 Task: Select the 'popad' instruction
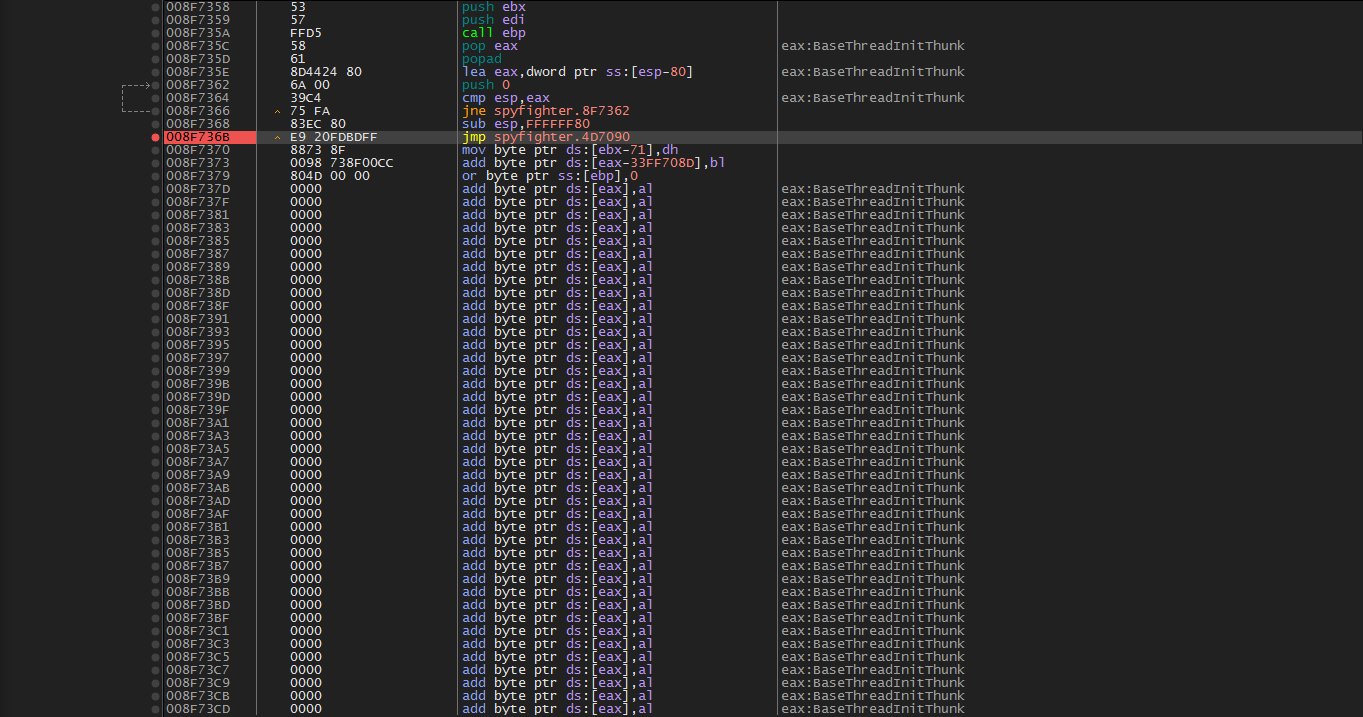click(482, 59)
